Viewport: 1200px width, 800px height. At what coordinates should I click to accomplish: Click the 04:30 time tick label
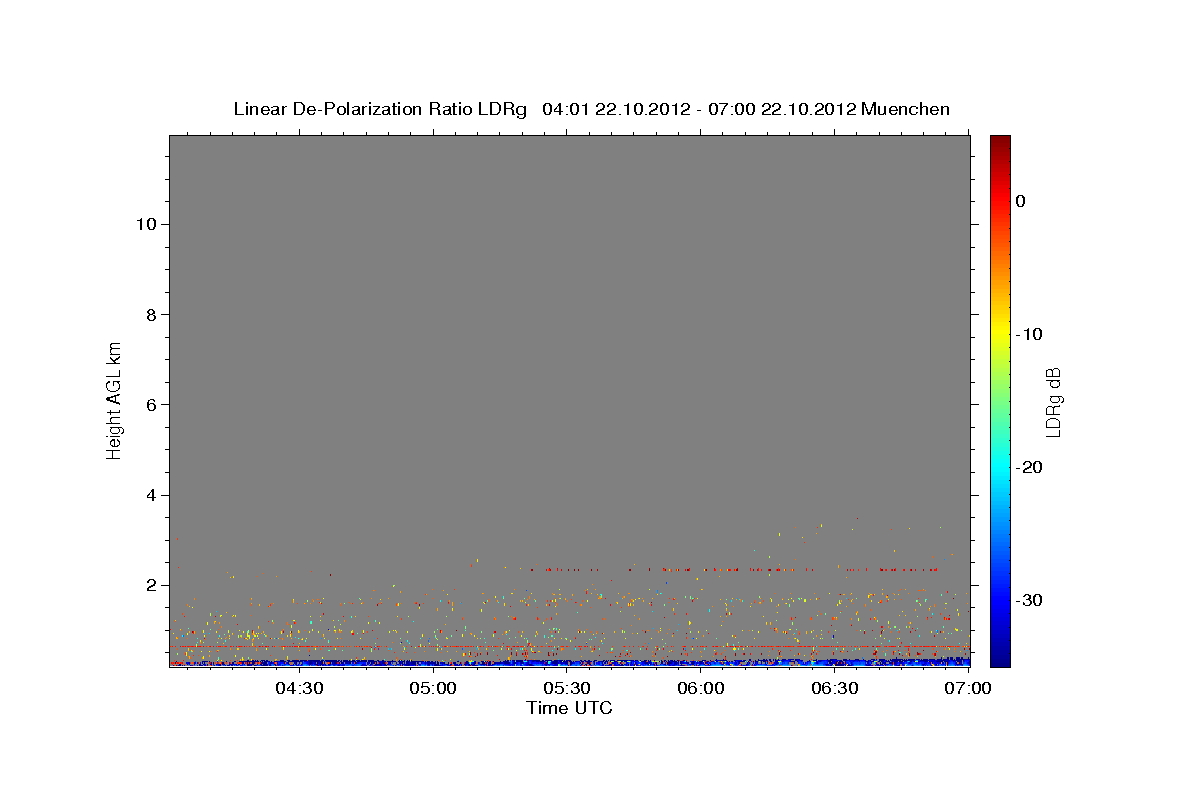[299, 688]
